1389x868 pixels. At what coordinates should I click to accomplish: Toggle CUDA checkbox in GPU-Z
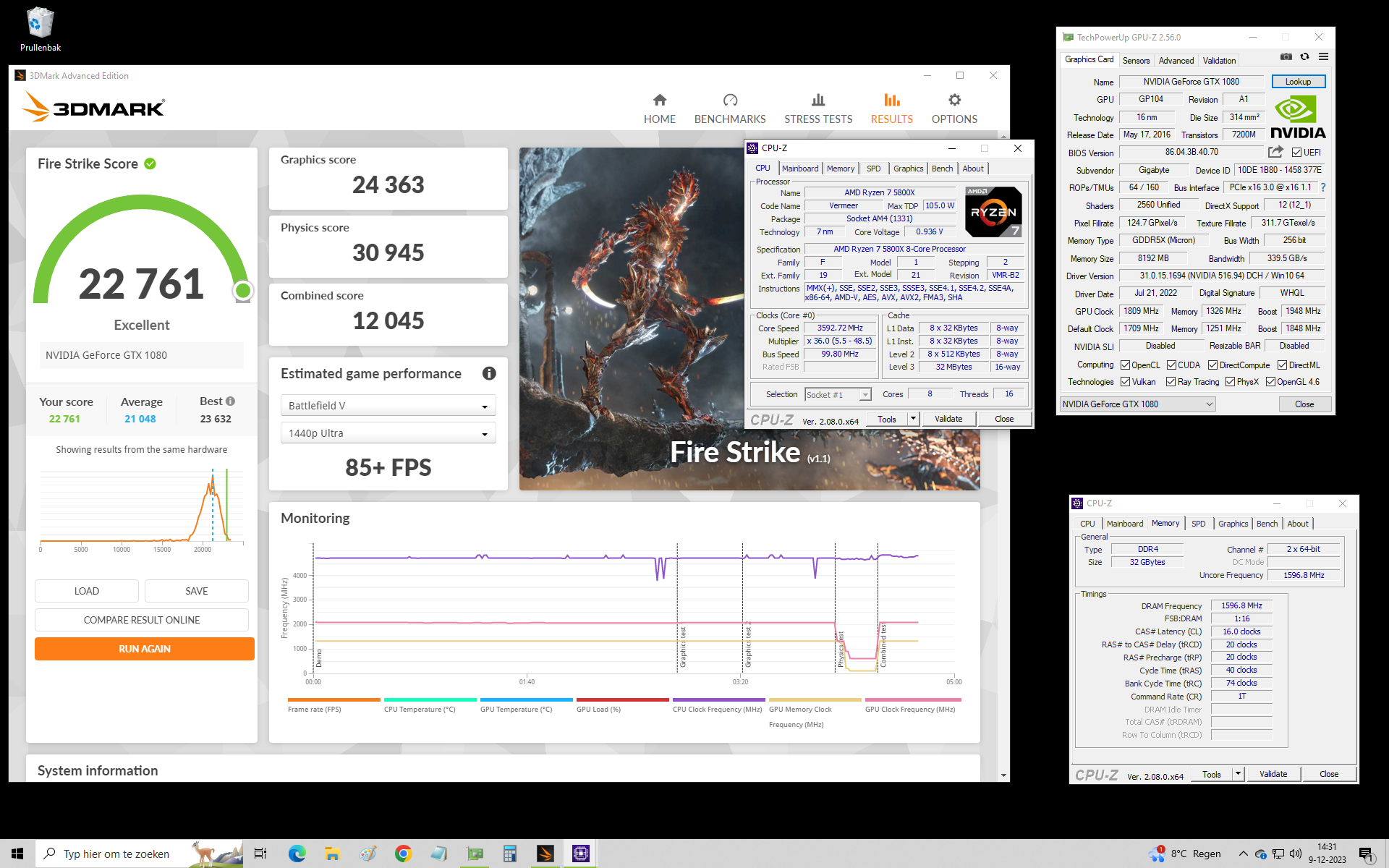point(1171,365)
